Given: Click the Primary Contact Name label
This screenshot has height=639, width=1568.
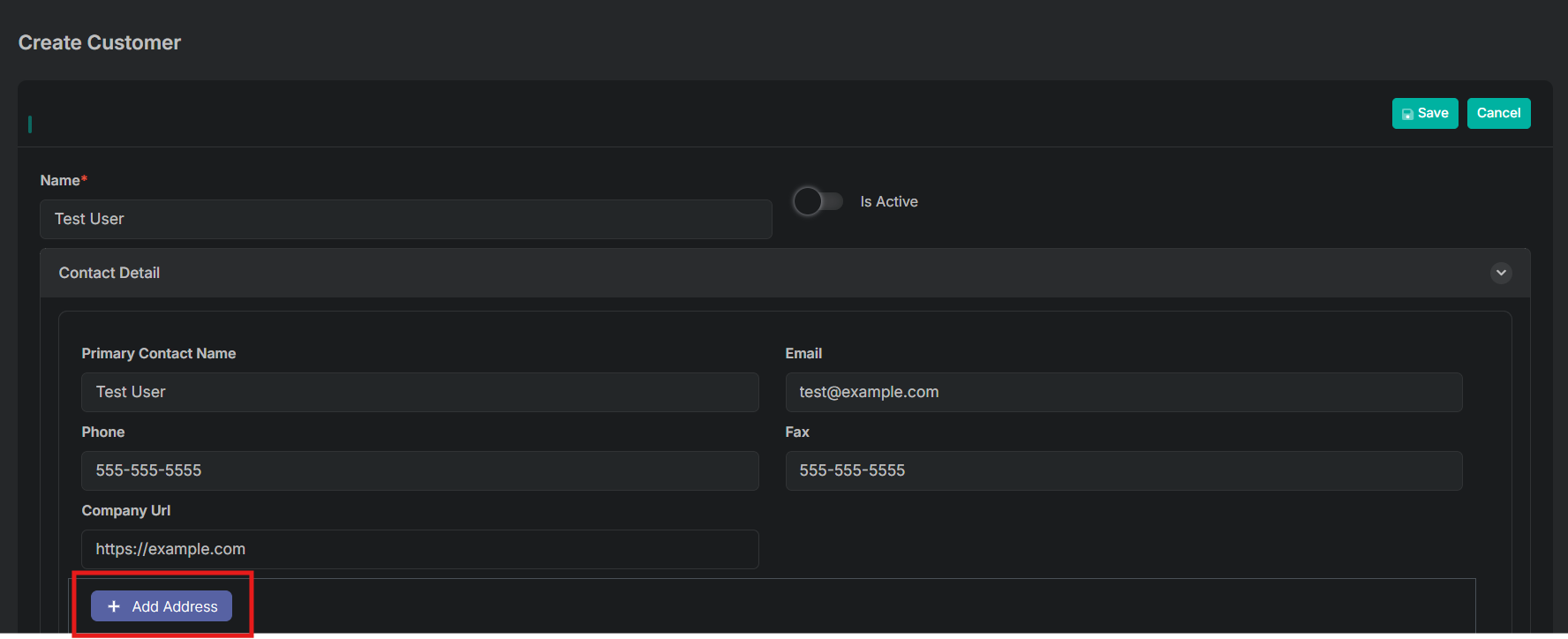Looking at the screenshot, I should click(x=159, y=353).
